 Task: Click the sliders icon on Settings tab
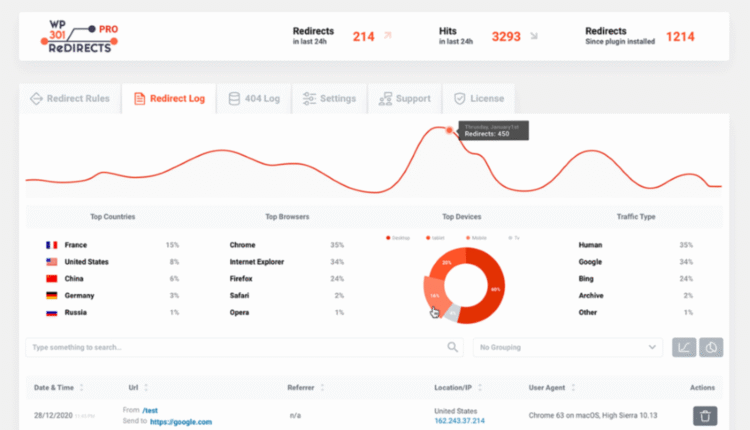click(x=309, y=99)
